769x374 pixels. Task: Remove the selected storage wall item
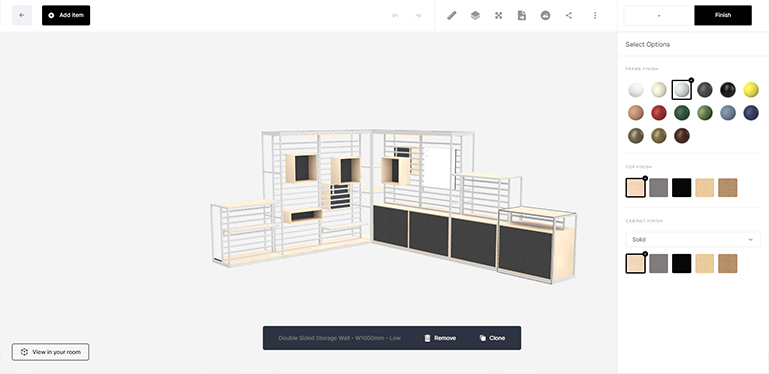point(440,338)
